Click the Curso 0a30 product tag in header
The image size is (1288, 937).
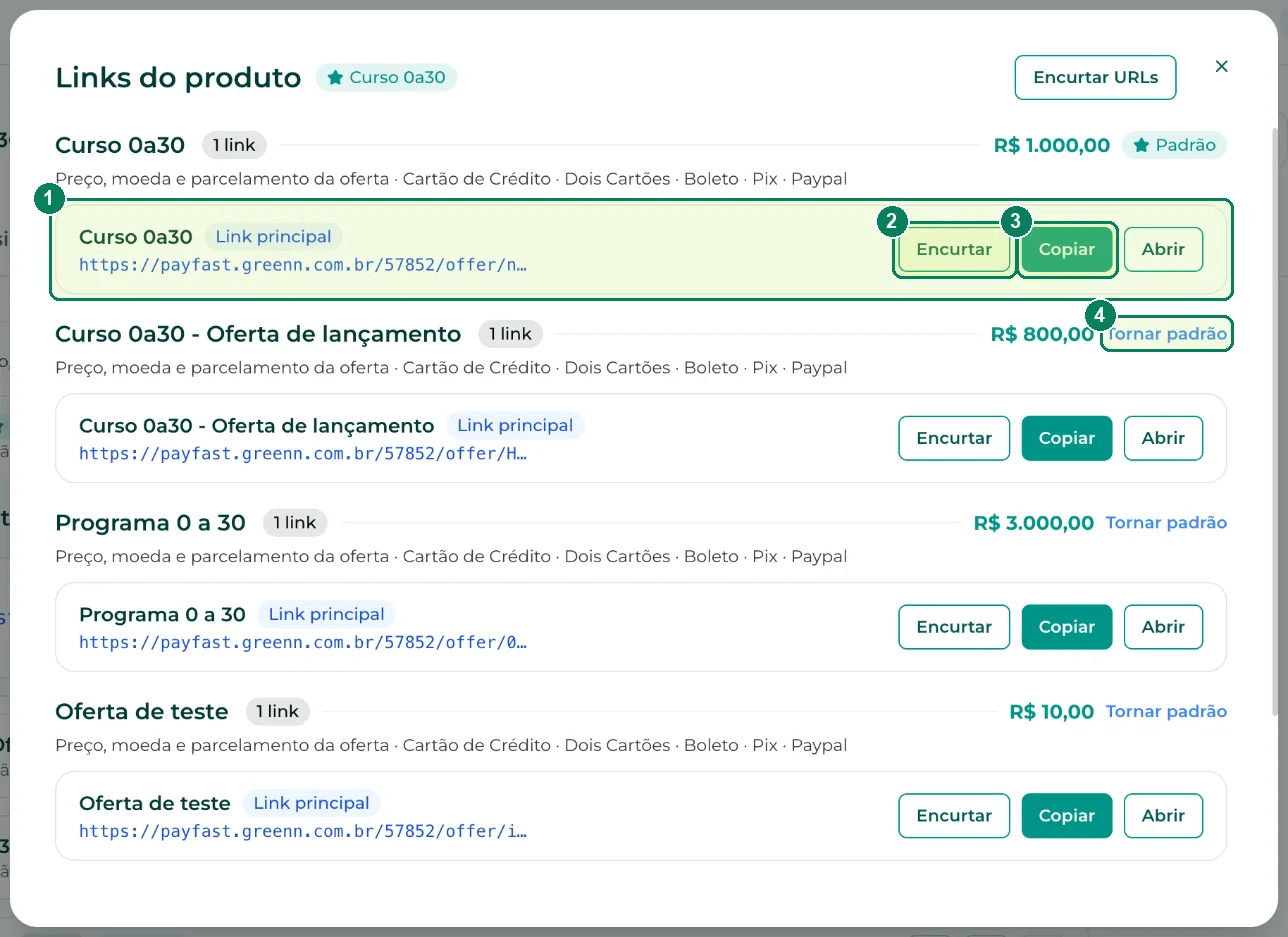386,77
